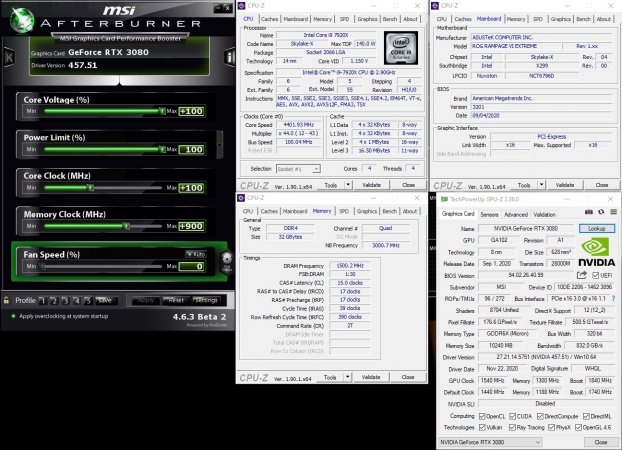This screenshot has height=450, width=622.
Task: Click the Power Limit slider handle
Action: (x=162, y=149)
